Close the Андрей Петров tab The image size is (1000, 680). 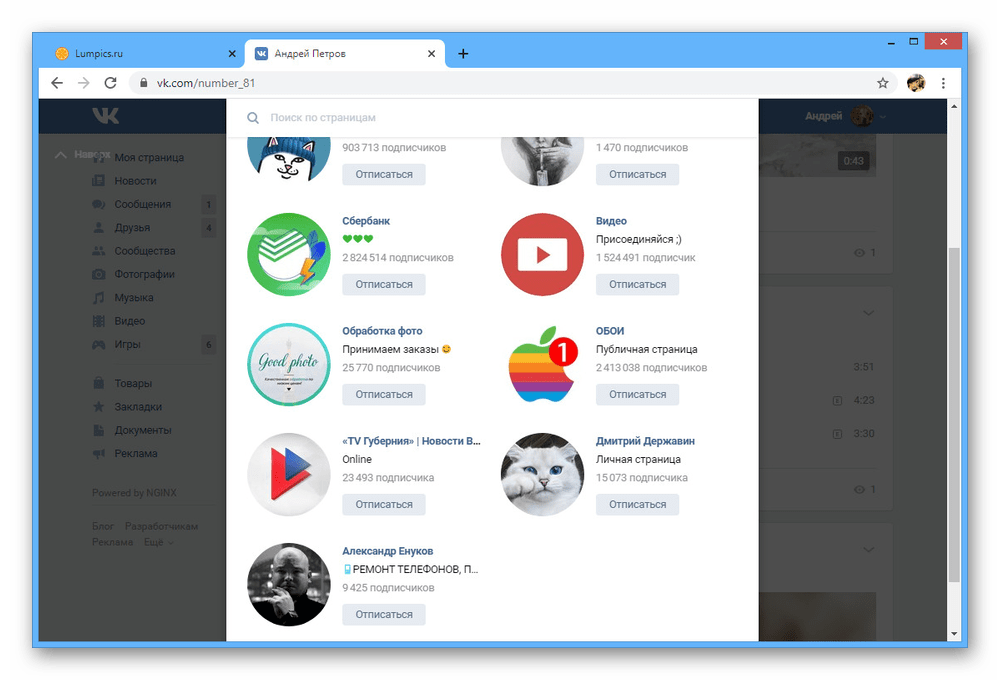(433, 54)
